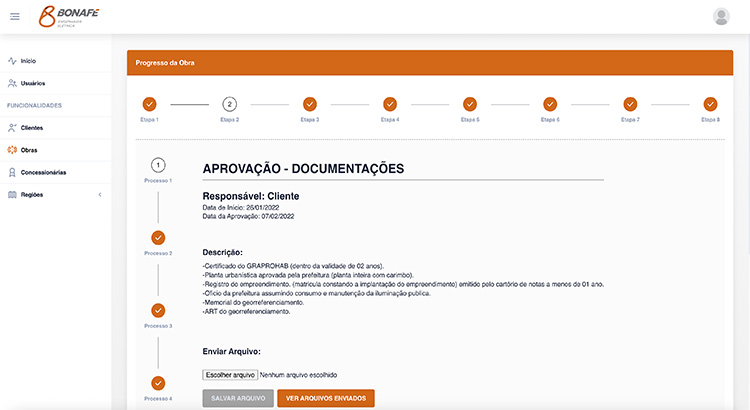The image size is (750, 410).
Task: Click Nenhum arquivo escolhido text
Action: tap(298, 375)
